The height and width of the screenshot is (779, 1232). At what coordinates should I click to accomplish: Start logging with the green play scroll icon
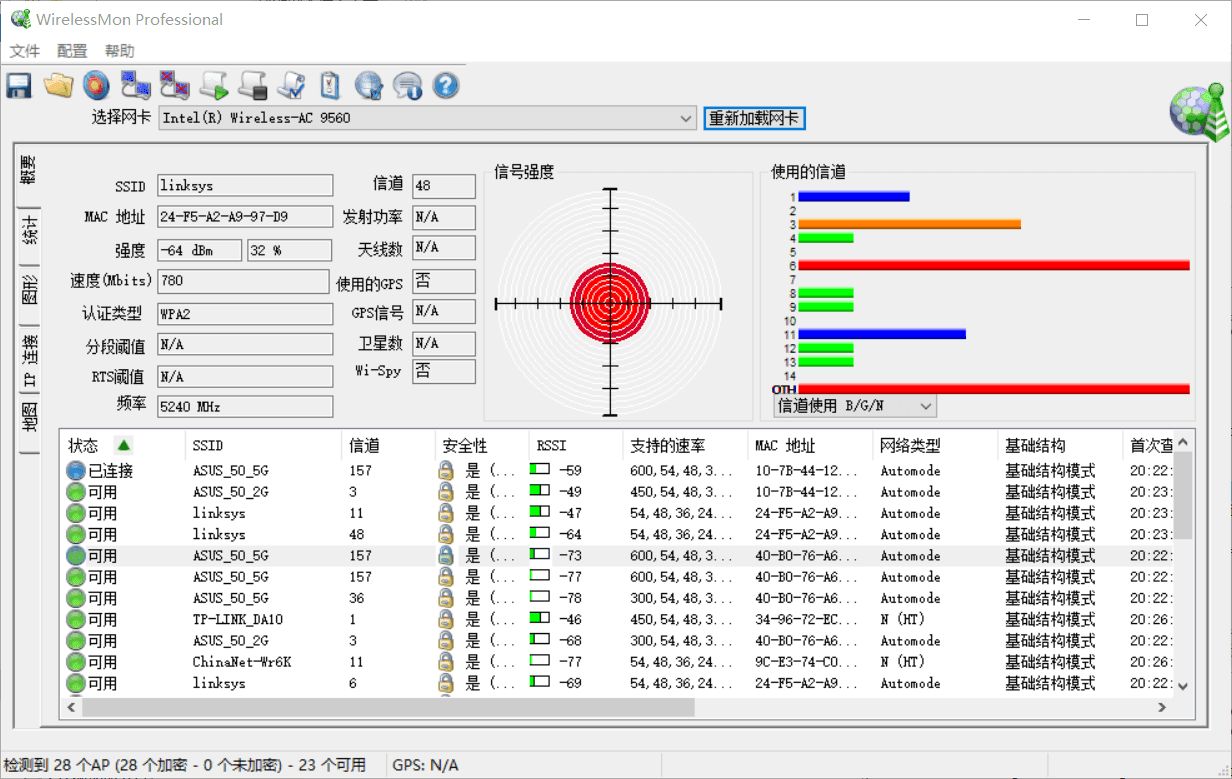click(213, 86)
